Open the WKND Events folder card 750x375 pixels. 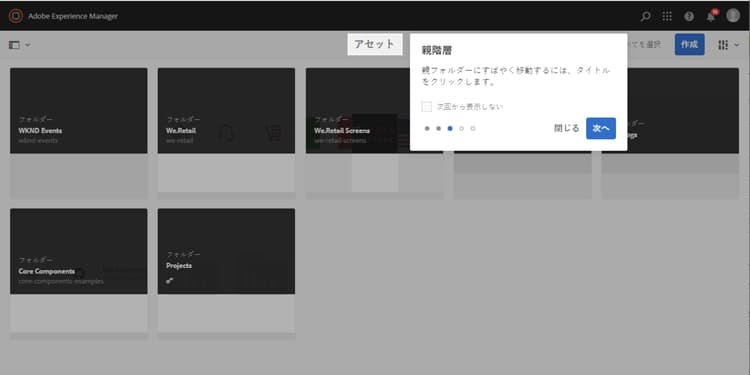[x=78, y=133]
